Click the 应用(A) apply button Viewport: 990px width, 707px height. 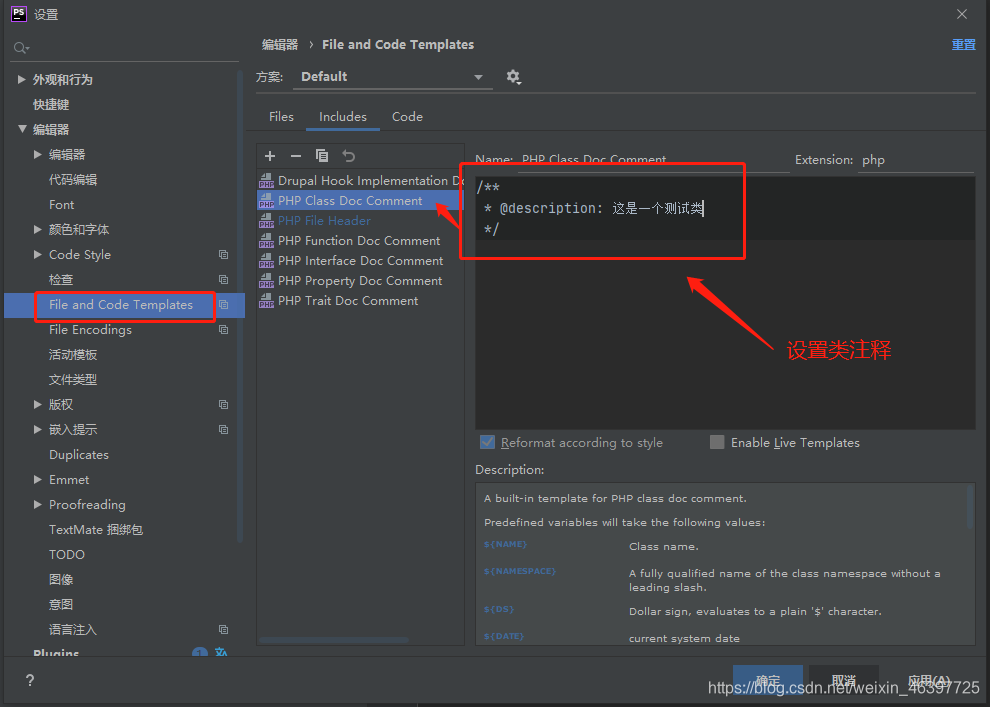(x=929, y=680)
